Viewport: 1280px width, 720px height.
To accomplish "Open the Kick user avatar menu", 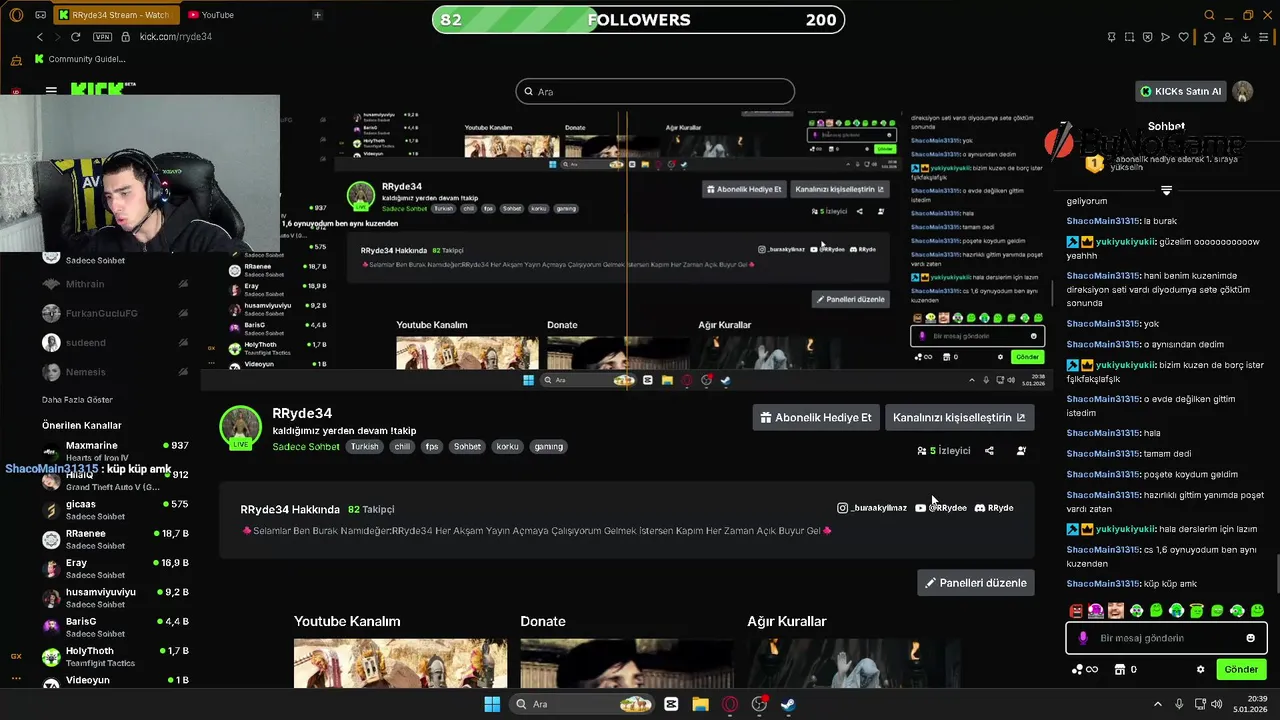I will pos(1242,91).
